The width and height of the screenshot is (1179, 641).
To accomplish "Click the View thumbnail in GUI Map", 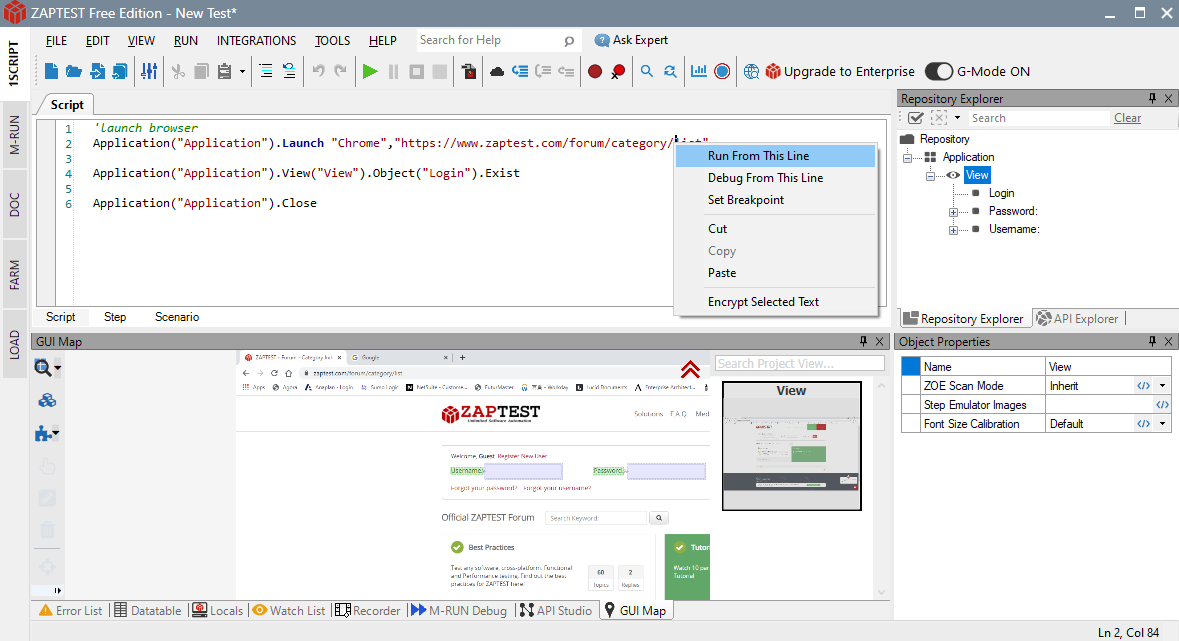I will pos(791,445).
